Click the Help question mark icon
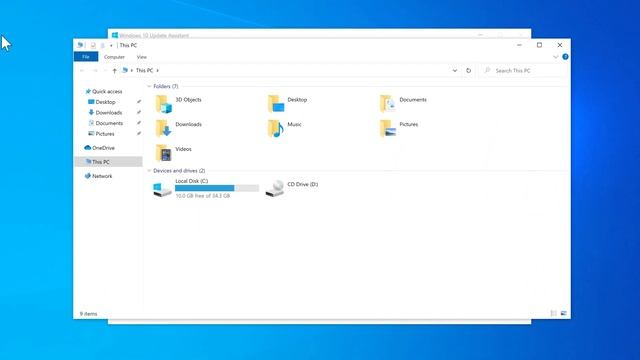 (x=565, y=57)
